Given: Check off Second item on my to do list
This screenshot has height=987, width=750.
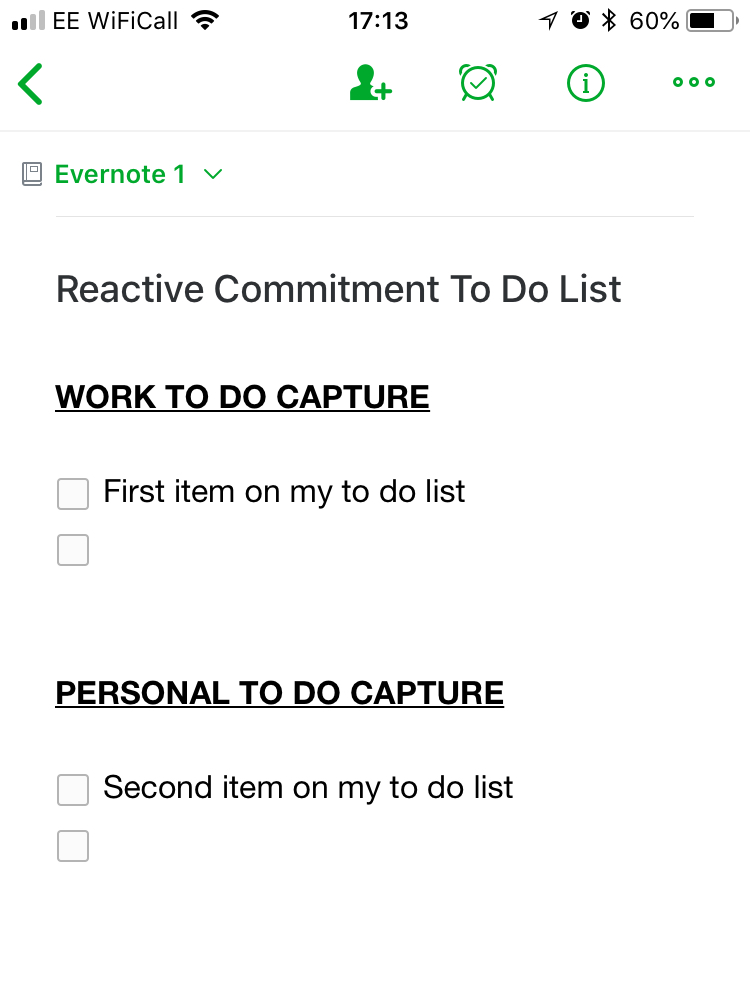Looking at the screenshot, I should point(73,790).
